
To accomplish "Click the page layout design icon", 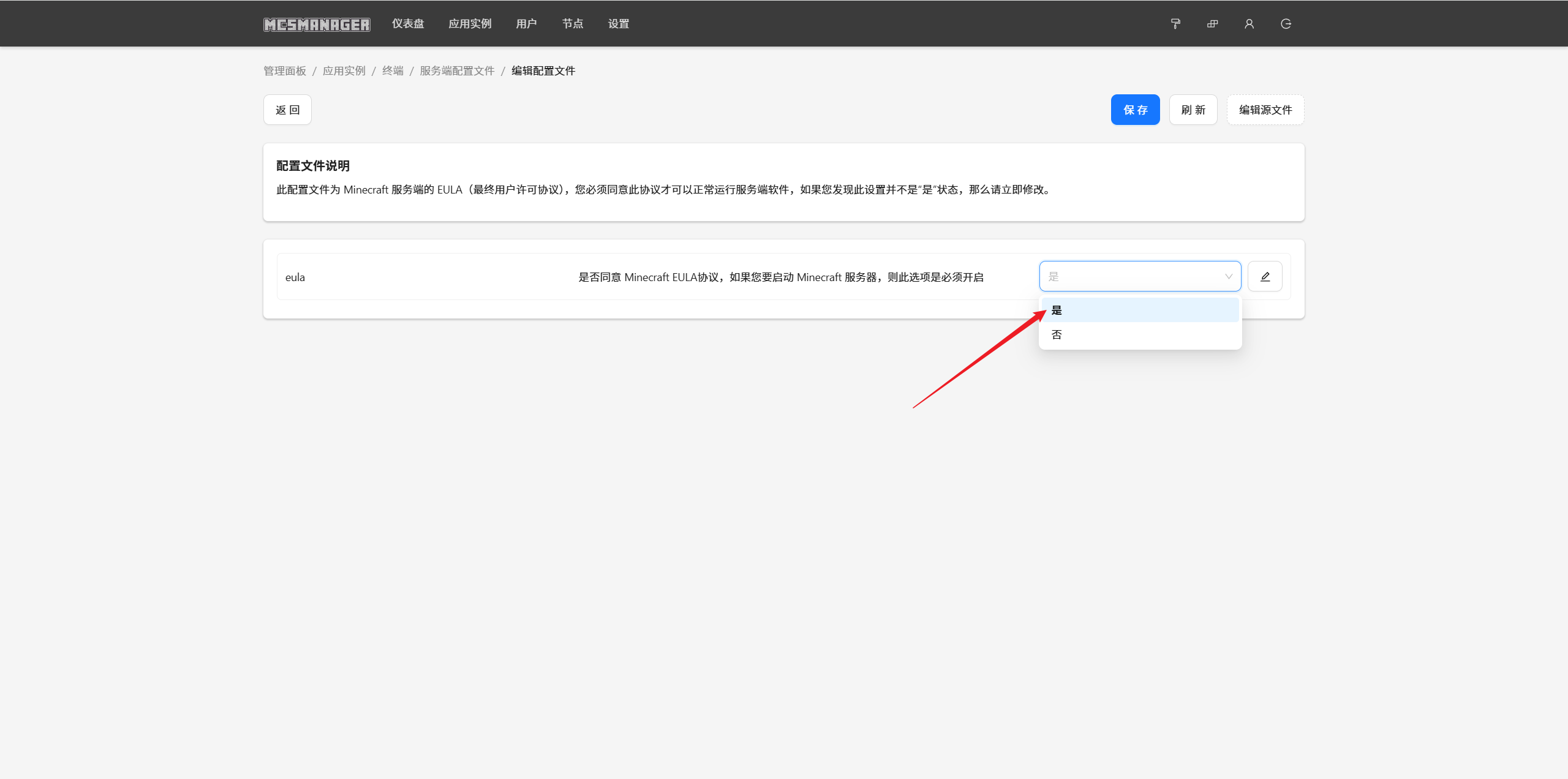I will [x=1212, y=24].
